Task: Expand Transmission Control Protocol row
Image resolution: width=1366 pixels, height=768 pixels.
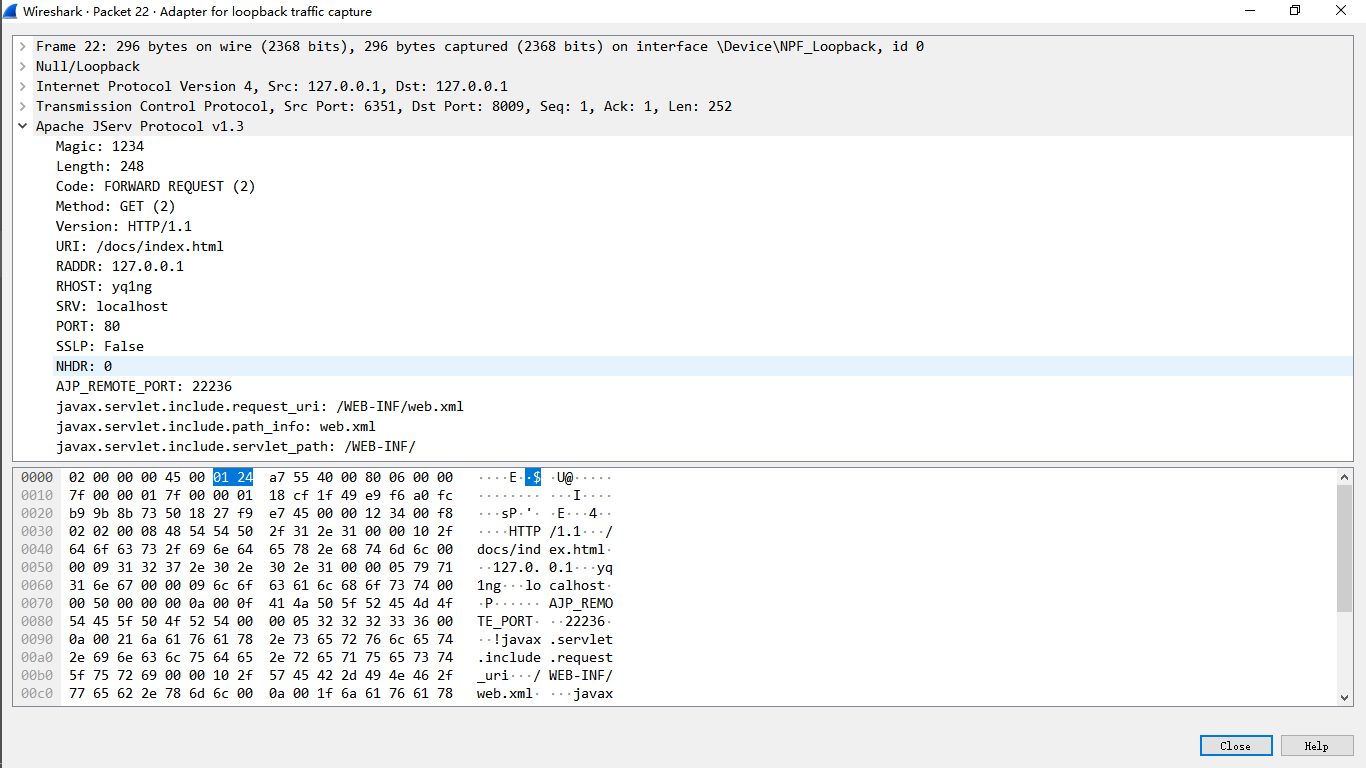Action: tap(22, 106)
